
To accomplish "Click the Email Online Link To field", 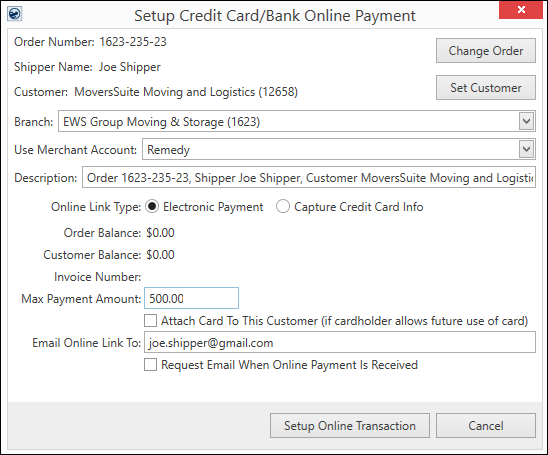I will click(340, 342).
